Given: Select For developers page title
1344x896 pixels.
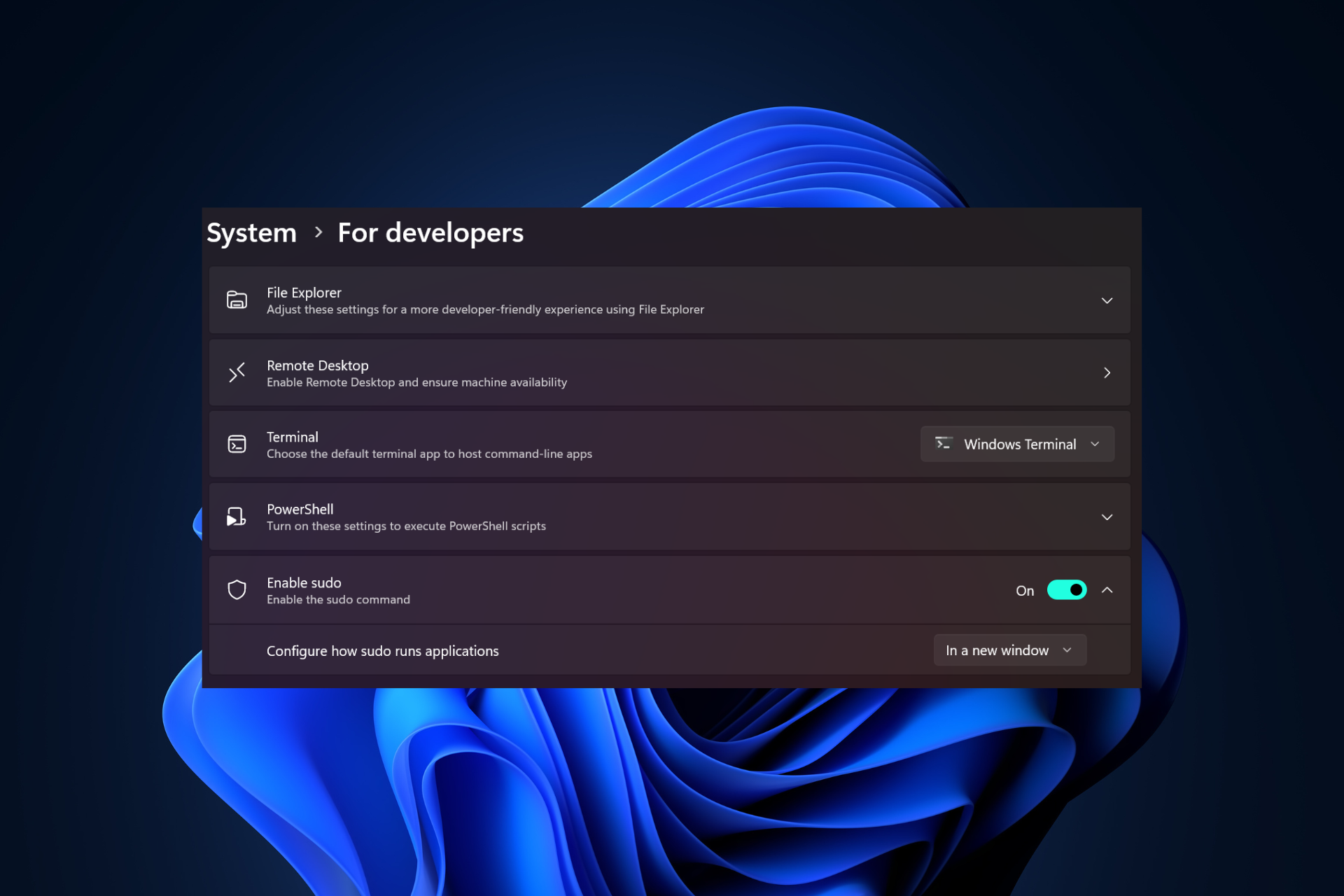Looking at the screenshot, I should coord(430,232).
